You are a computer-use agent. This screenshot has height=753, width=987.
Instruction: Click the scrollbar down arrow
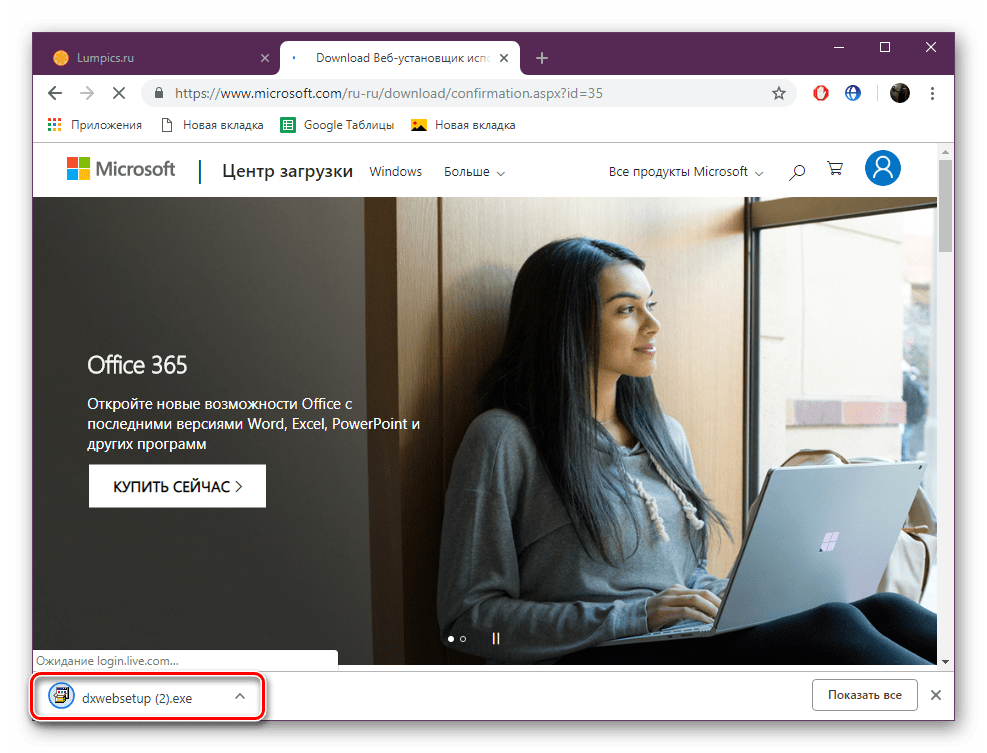tap(945, 661)
